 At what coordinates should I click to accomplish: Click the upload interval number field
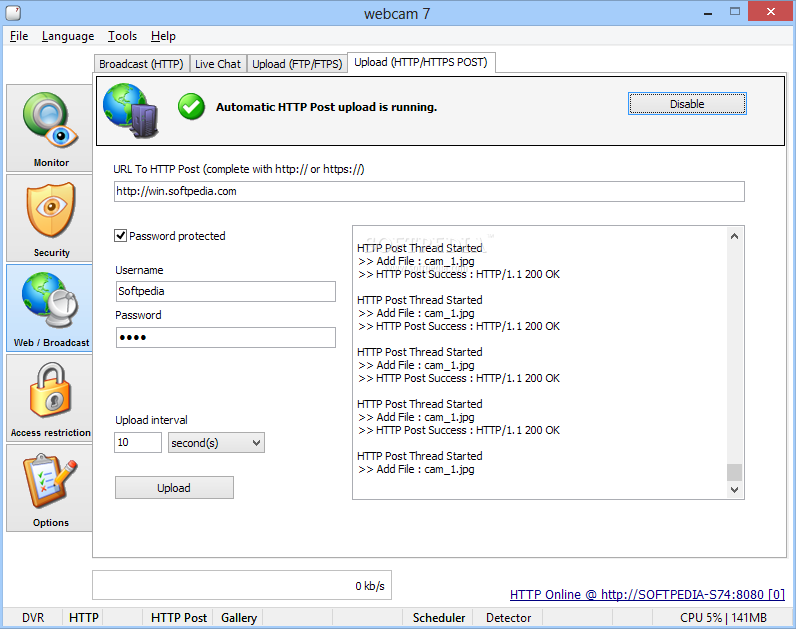pyautogui.click(x=138, y=443)
